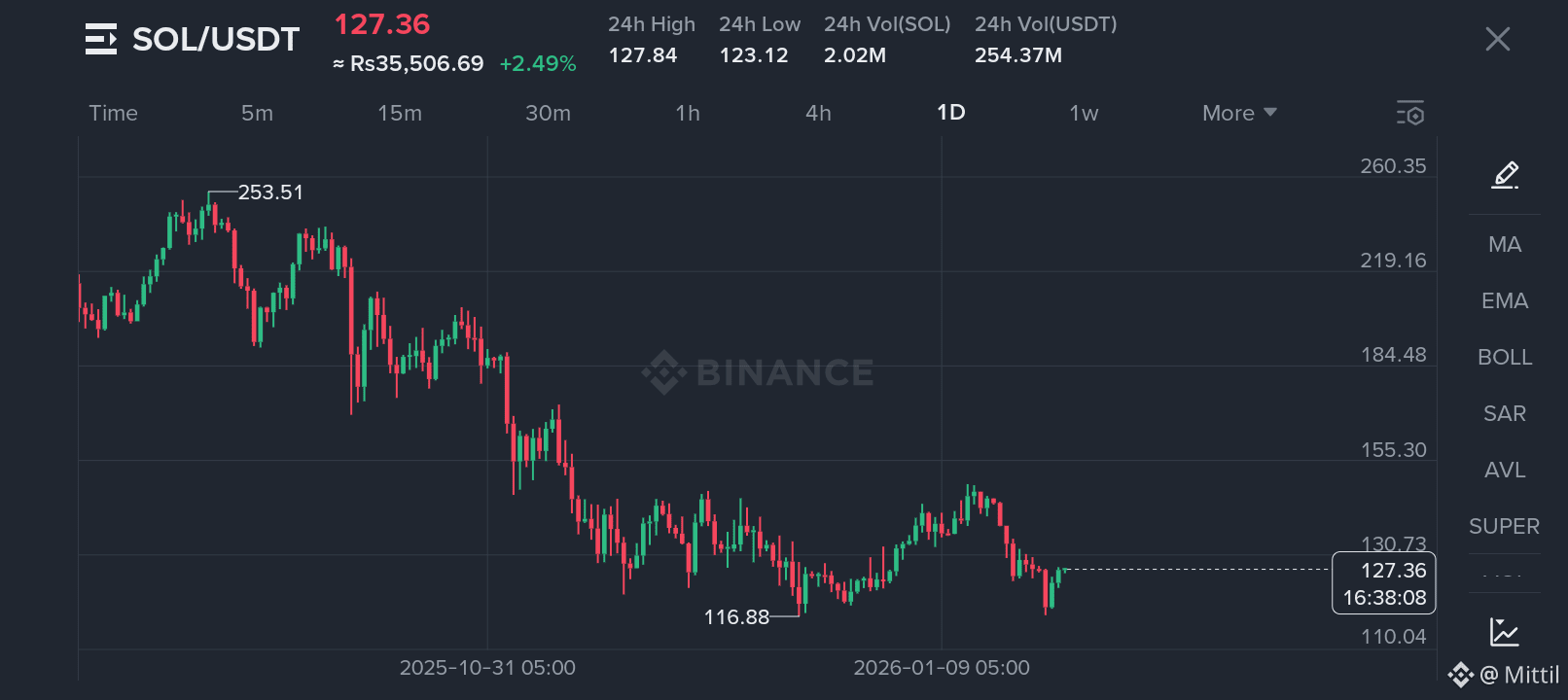Click the 253.51 high price label

(270, 192)
